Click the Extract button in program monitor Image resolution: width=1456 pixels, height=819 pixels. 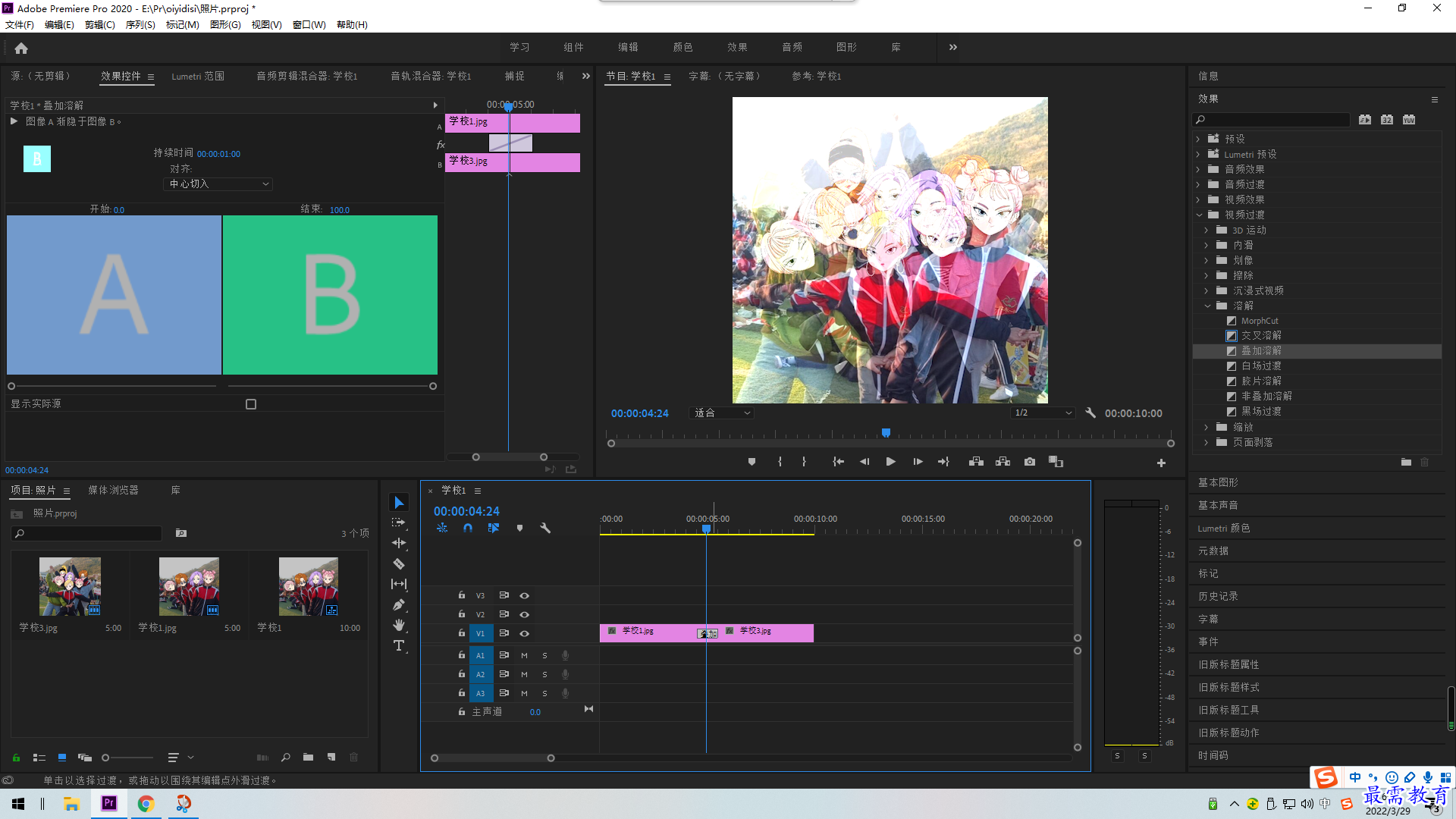tap(1003, 462)
